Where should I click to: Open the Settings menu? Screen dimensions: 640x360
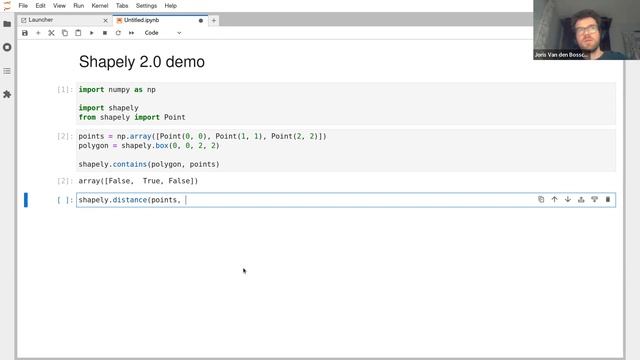[x=146, y=6]
